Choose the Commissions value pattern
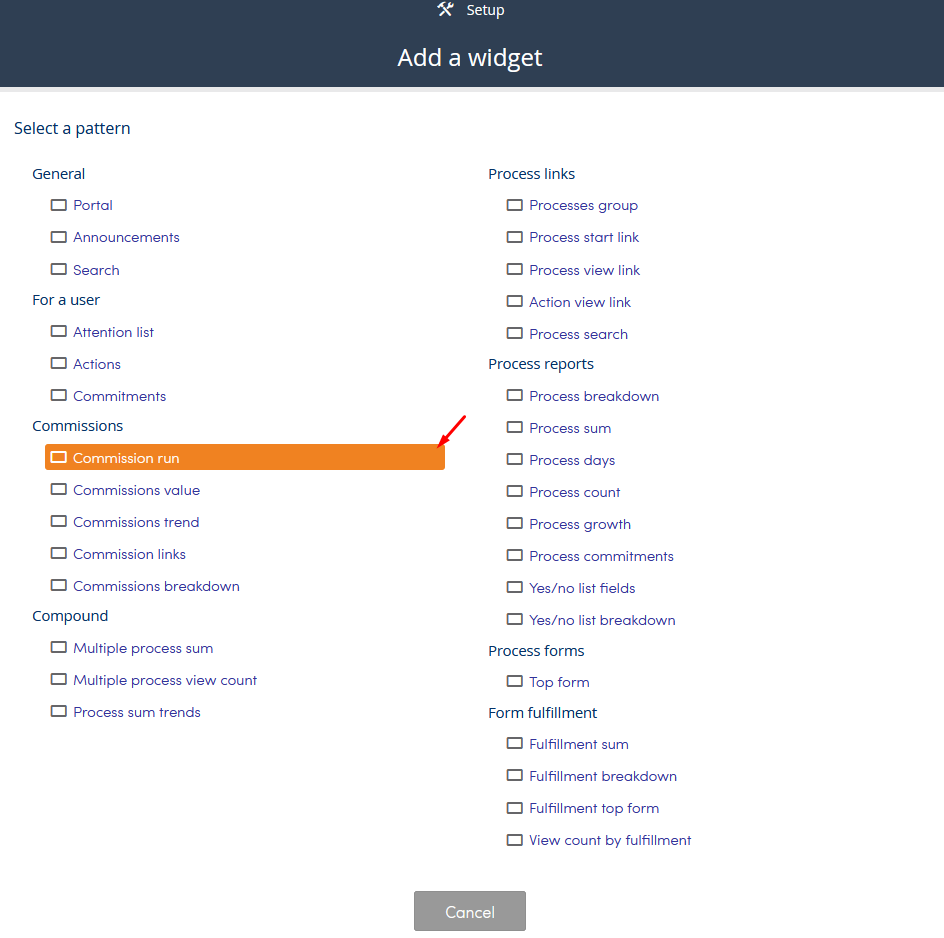The image size is (944, 938). click(x=137, y=490)
